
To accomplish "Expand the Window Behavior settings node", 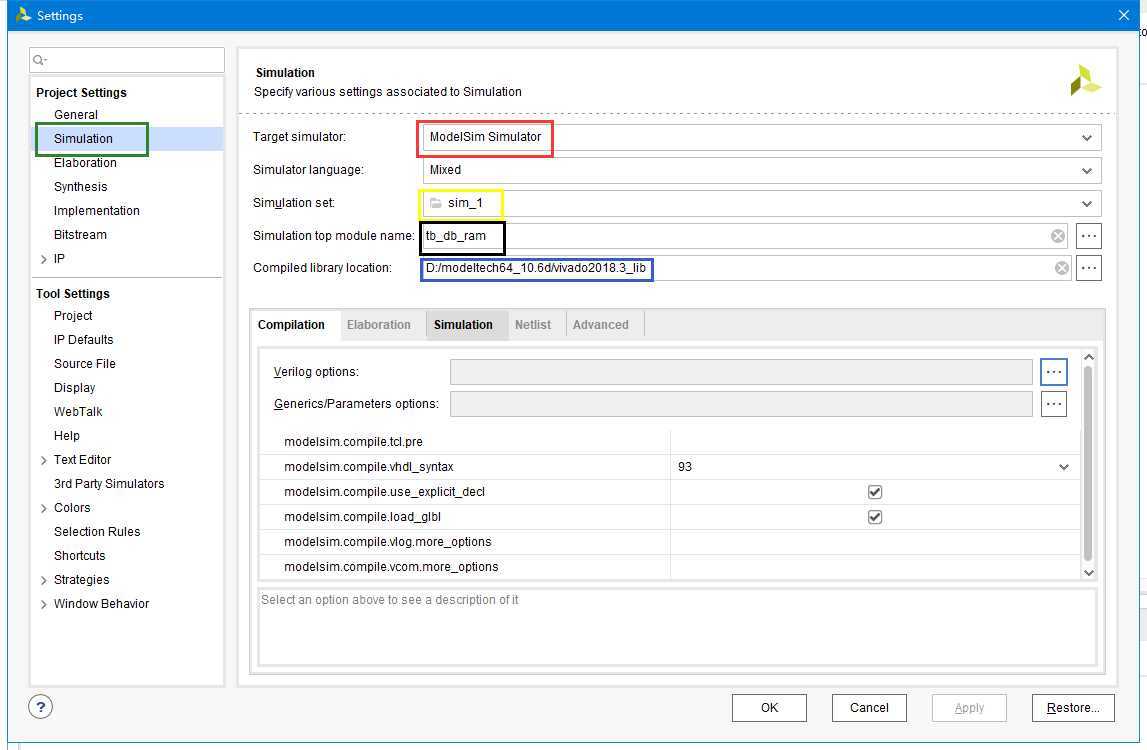I will click(43, 604).
